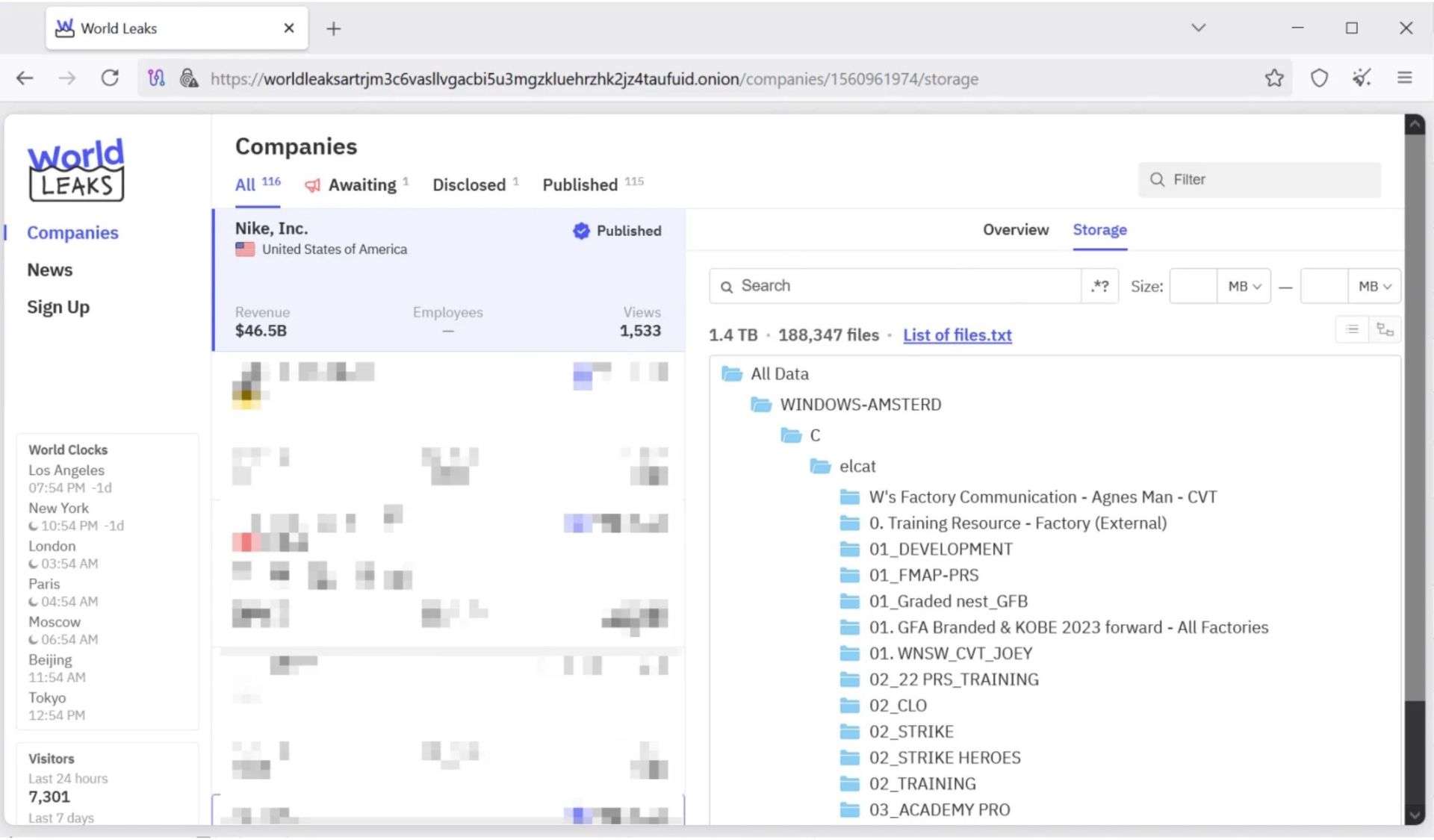This screenshot has height=840, width=1434.
Task: Click the page vertical scrollbar thumb
Action: click(x=1415, y=418)
